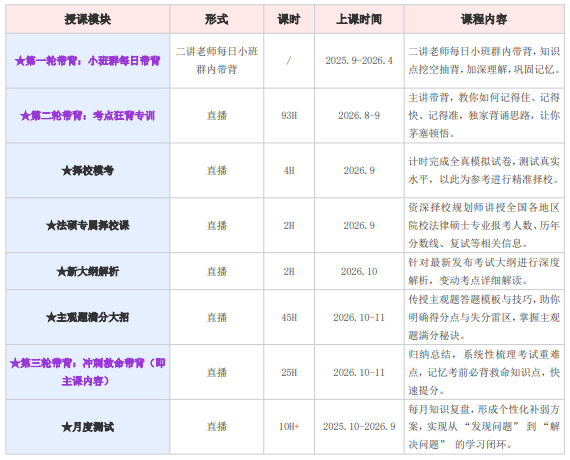Select the ★择校模考 module cell
The height and width of the screenshot is (460, 570).
(x=88, y=171)
